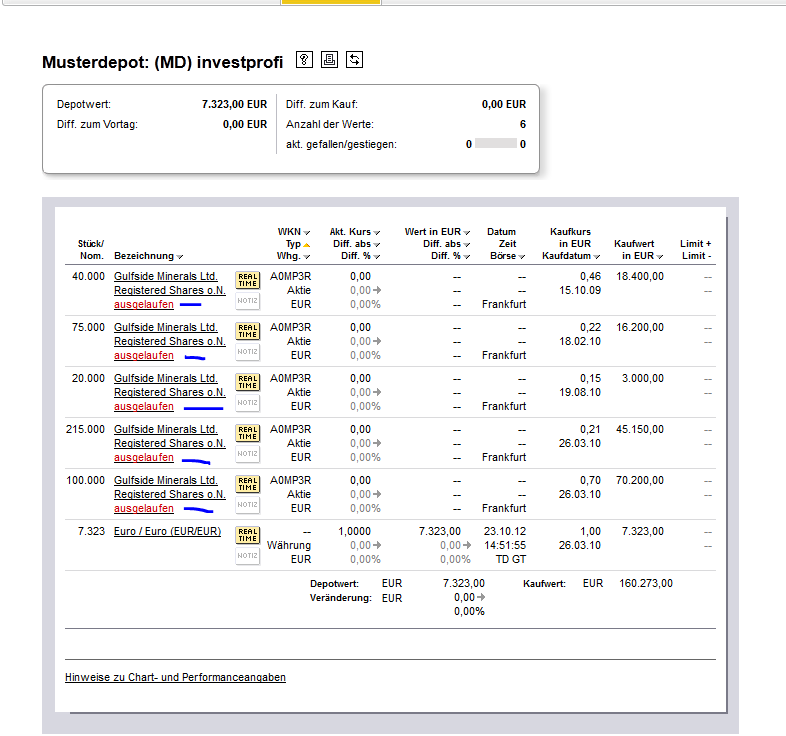Click the Kaufwert cell 70.200,00
The height and width of the screenshot is (736, 786).
click(x=640, y=480)
